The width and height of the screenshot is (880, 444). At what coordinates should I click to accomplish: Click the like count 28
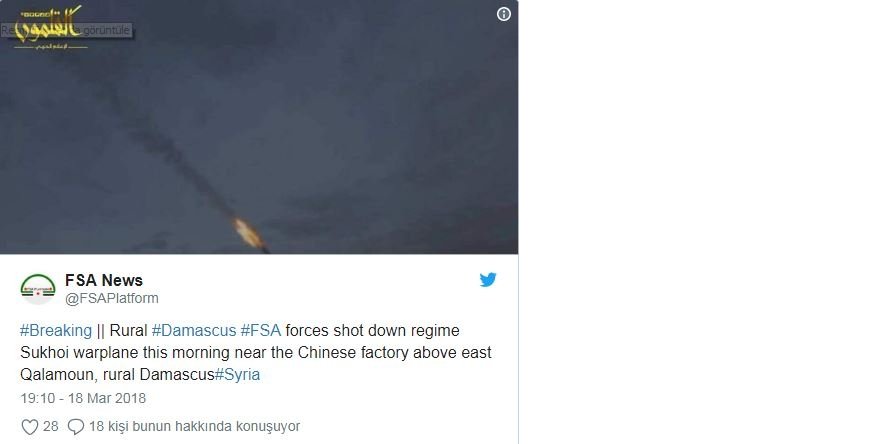coord(51,427)
